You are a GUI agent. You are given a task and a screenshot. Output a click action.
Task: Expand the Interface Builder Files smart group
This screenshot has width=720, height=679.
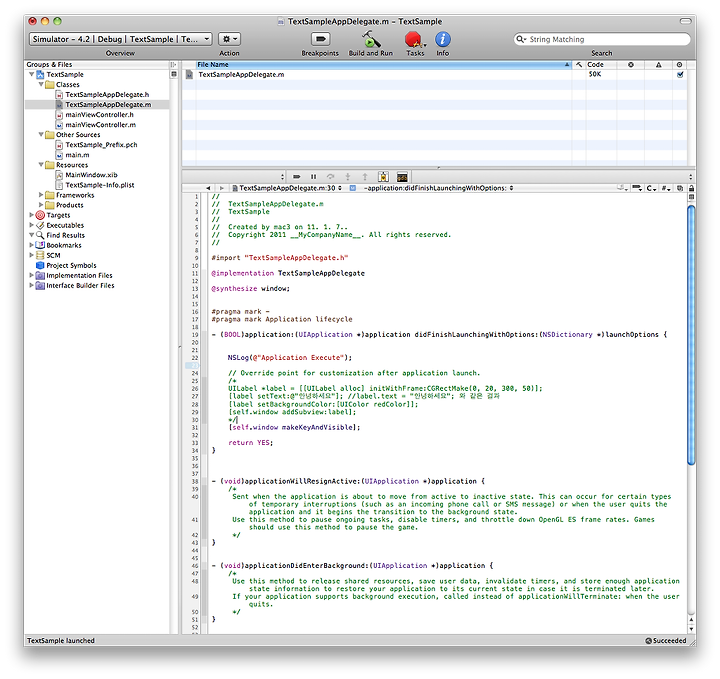click(x=31, y=286)
